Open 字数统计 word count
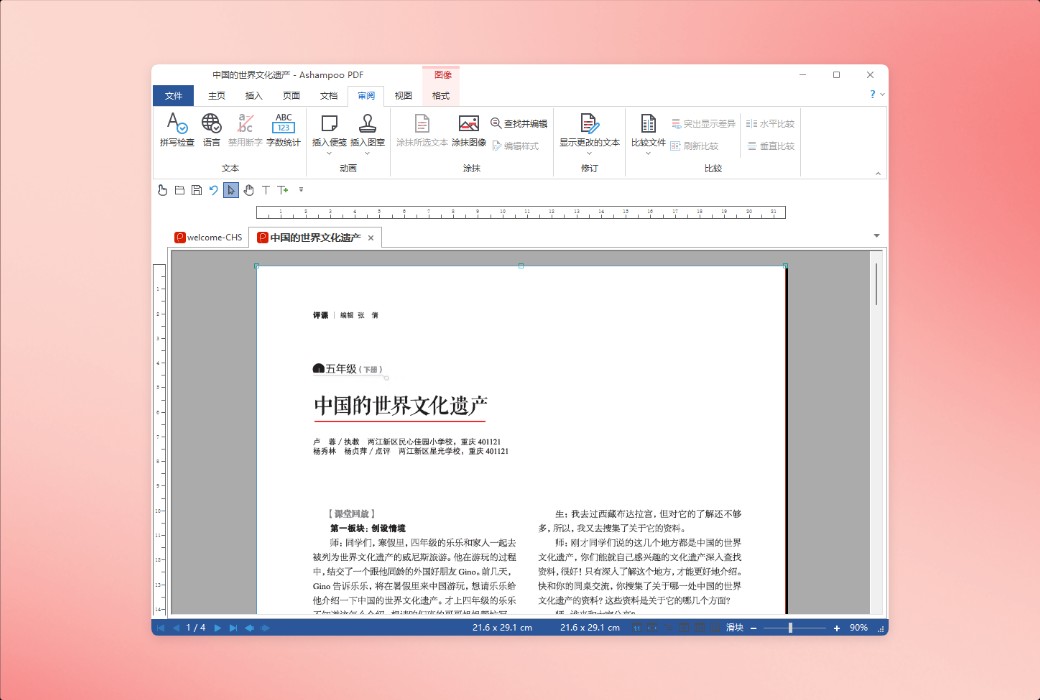1040x700 pixels. click(x=284, y=124)
